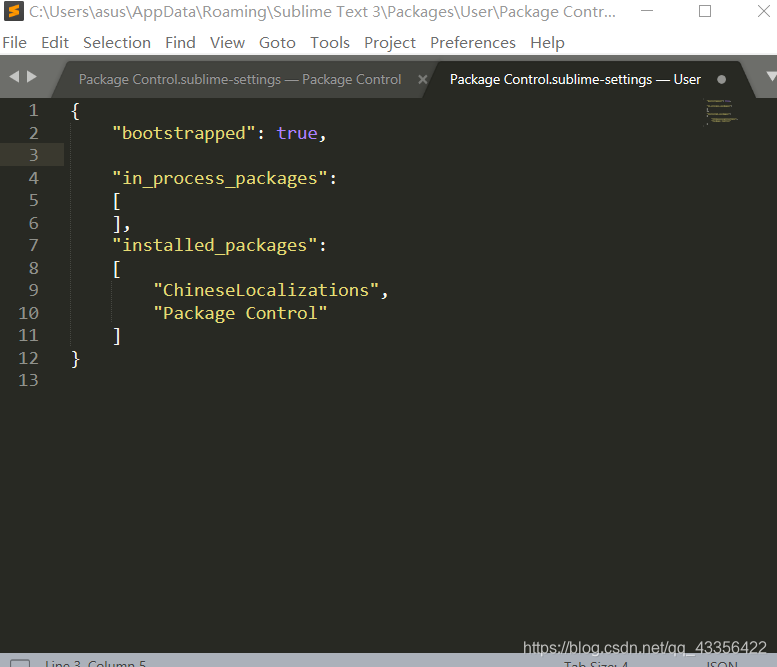This screenshot has width=777, height=667.
Task: Close the Sublime Text window
Action: tap(764, 11)
